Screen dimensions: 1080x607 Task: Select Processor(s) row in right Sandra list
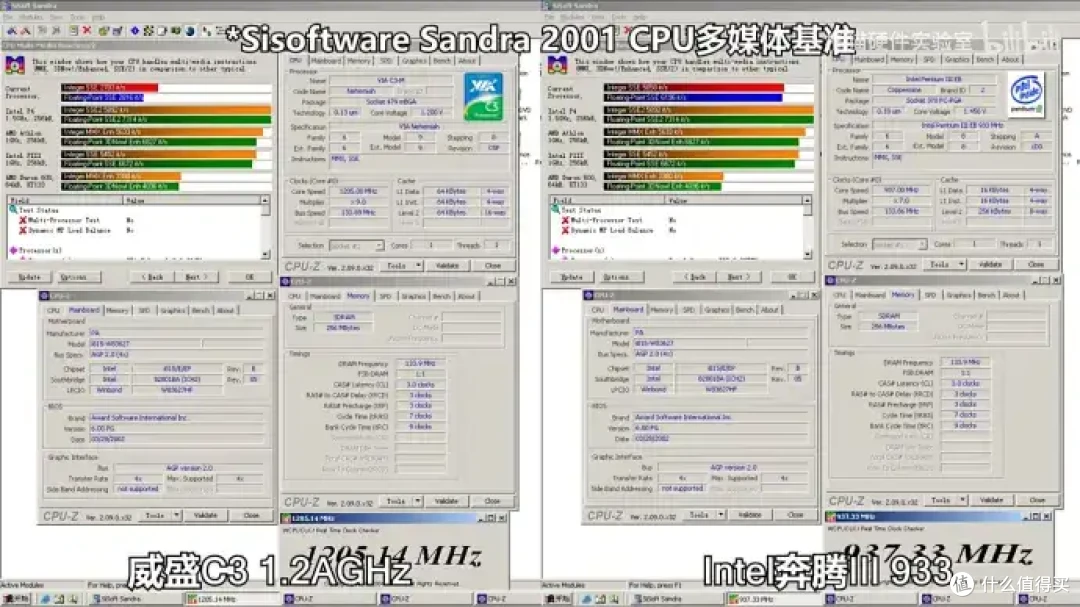pos(583,250)
